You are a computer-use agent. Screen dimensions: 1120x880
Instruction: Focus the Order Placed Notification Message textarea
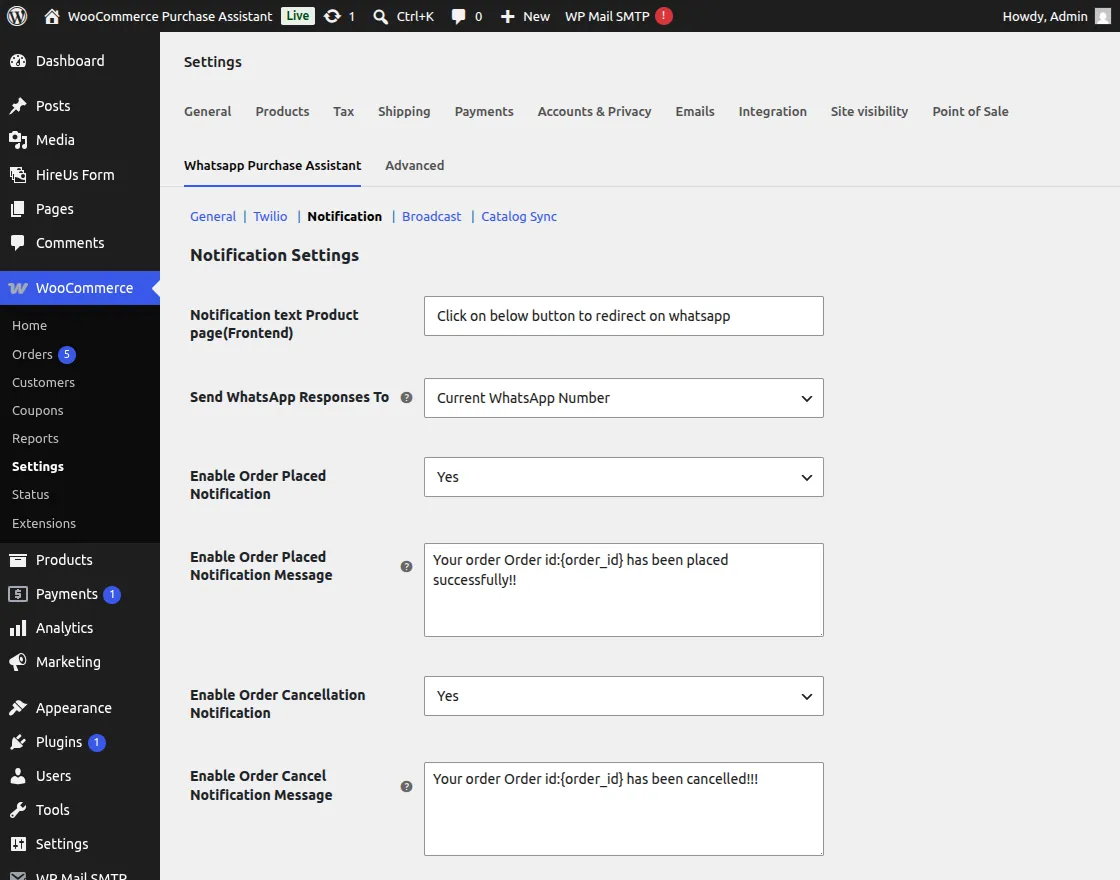(x=624, y=590)
